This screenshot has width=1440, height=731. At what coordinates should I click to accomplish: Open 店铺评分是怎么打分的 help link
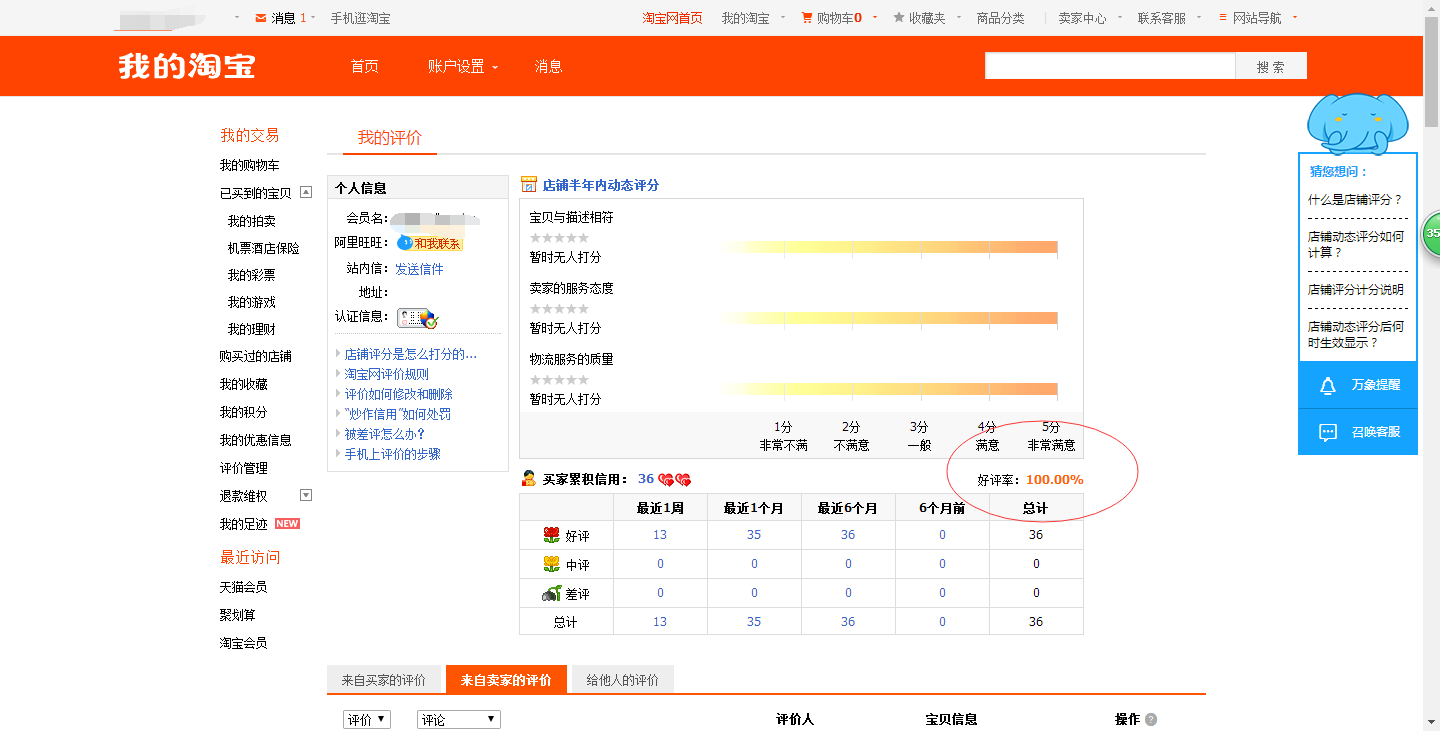click(x=411, y=354)
